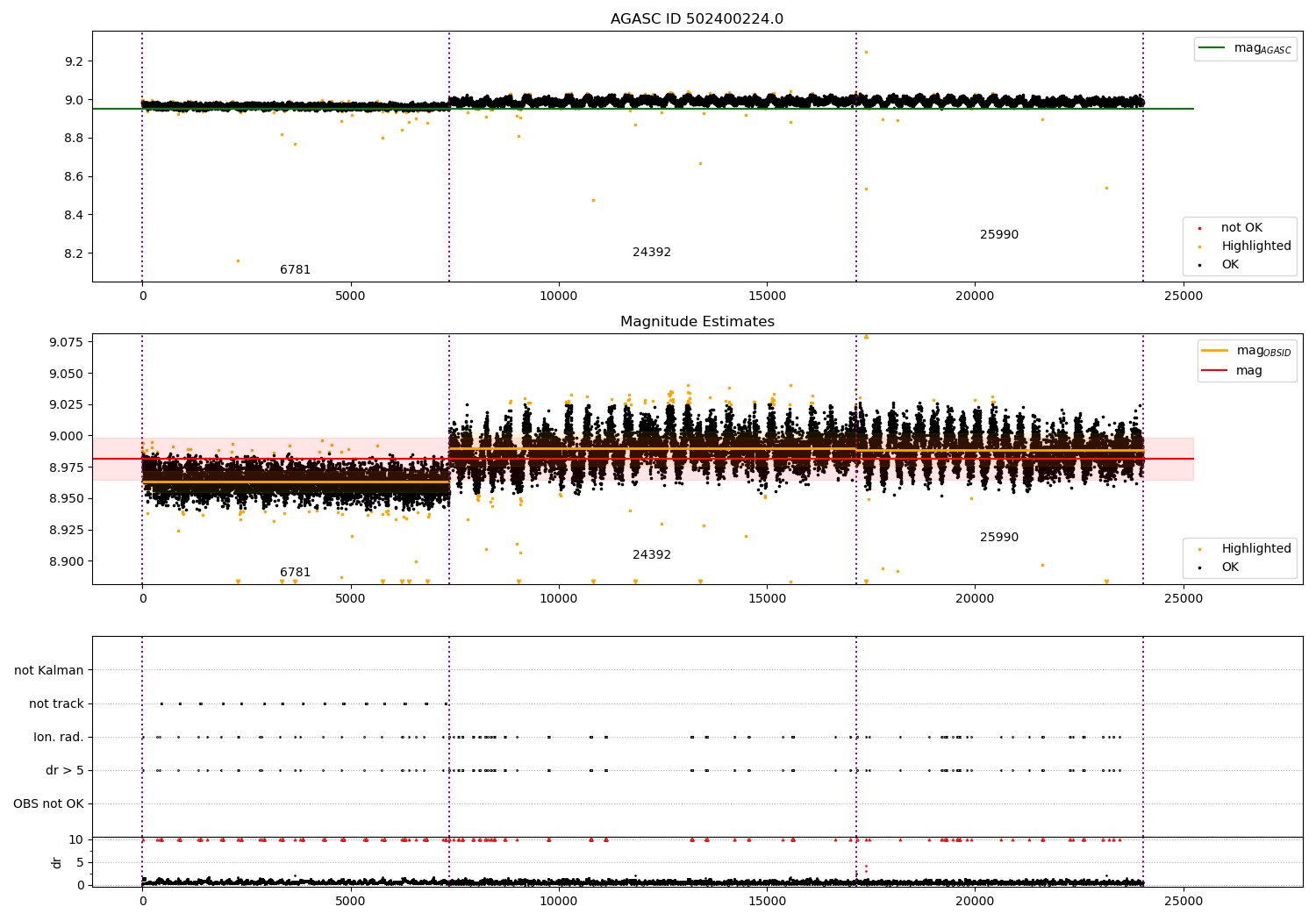The height and width of the screenshot is (921, 1316).
Task: Click the '8.975' y-axis tick label
Action: tap(67, 468)
